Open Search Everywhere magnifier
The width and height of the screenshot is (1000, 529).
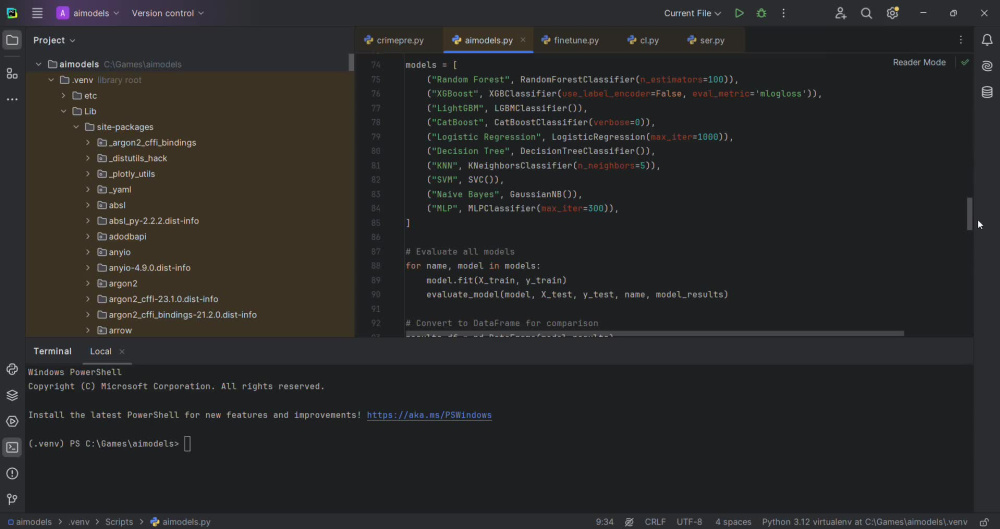pyautogui.click(x=866, y=13)
